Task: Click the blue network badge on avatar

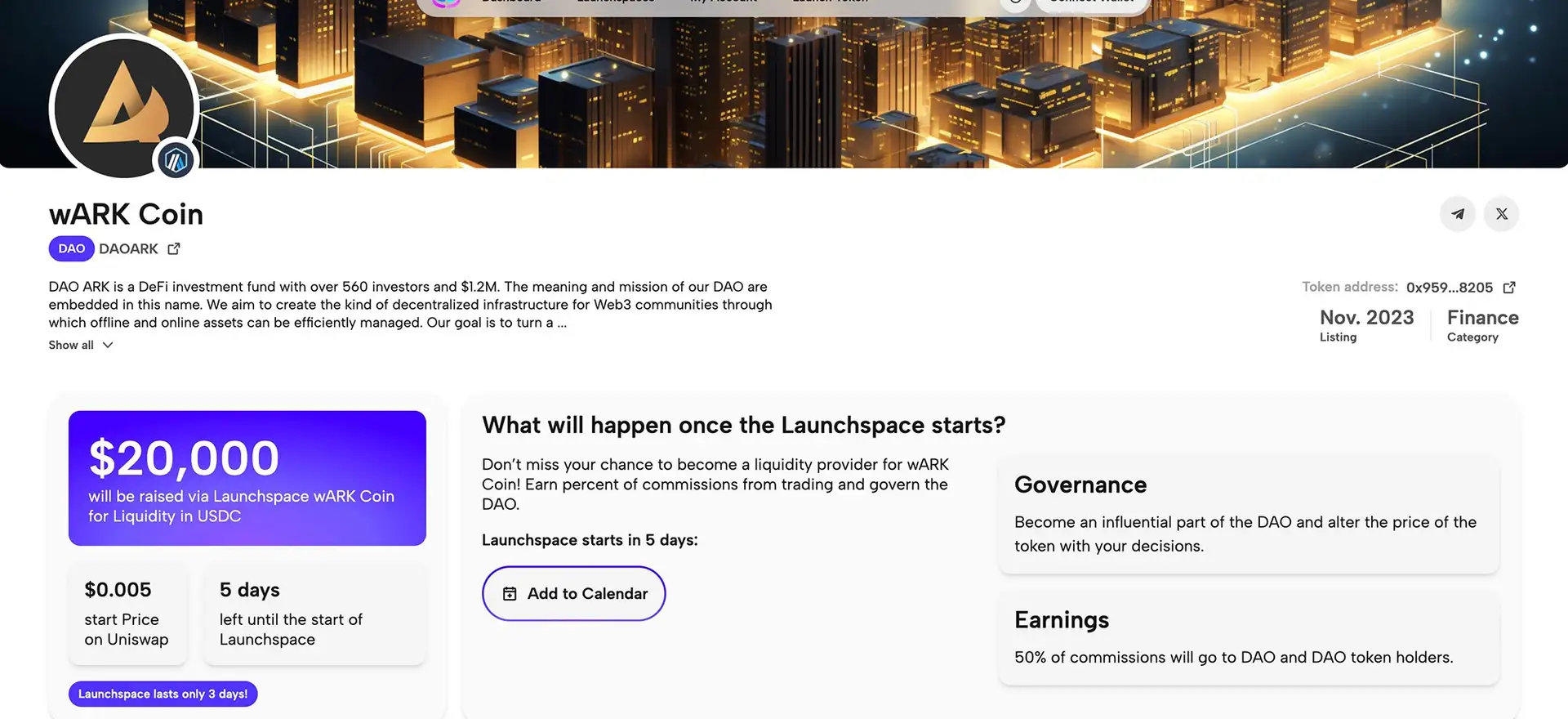Action: 176,160
